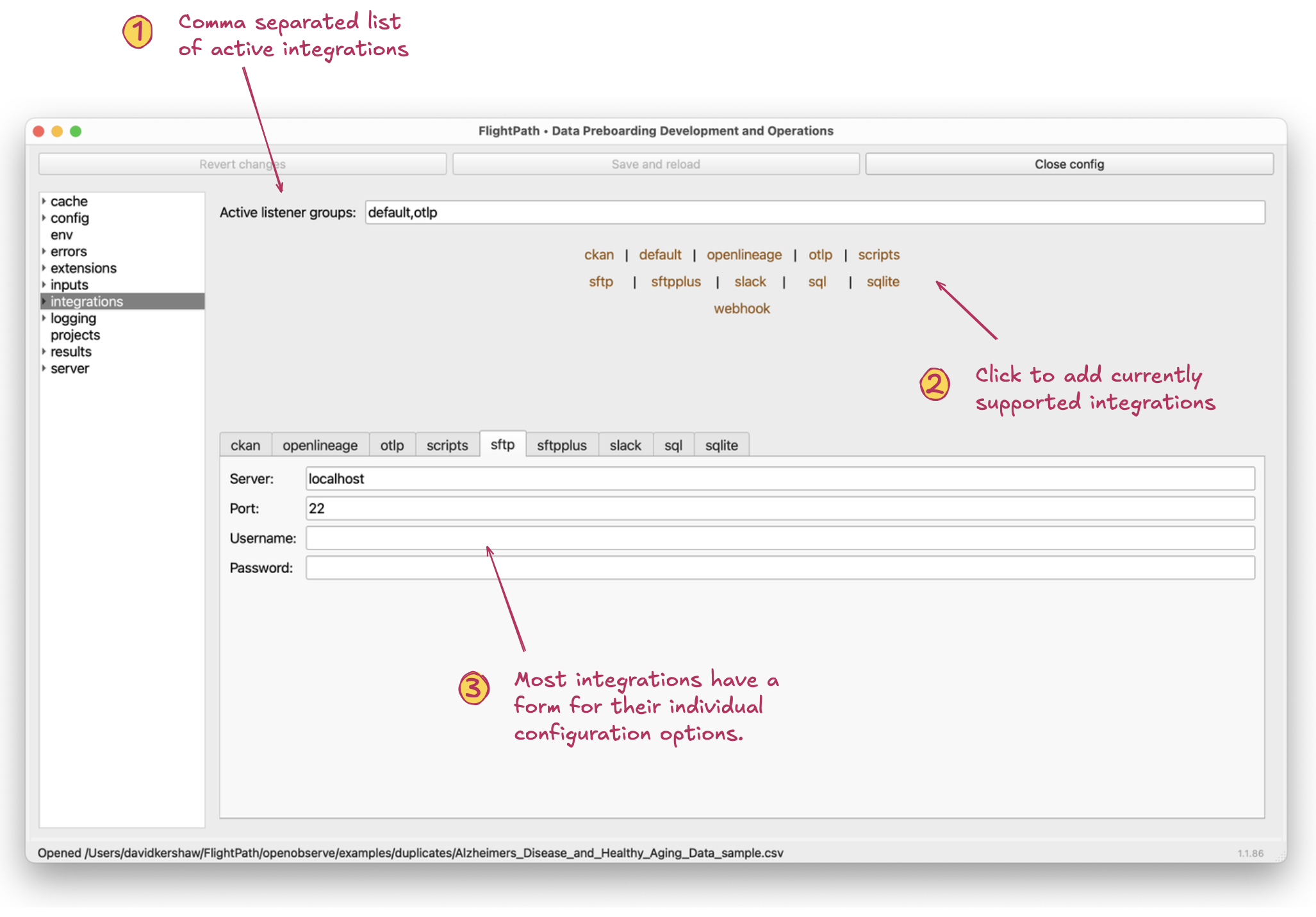Expand the errors tree node arrow
This screenshot has width=1316, height=917.
44,251
